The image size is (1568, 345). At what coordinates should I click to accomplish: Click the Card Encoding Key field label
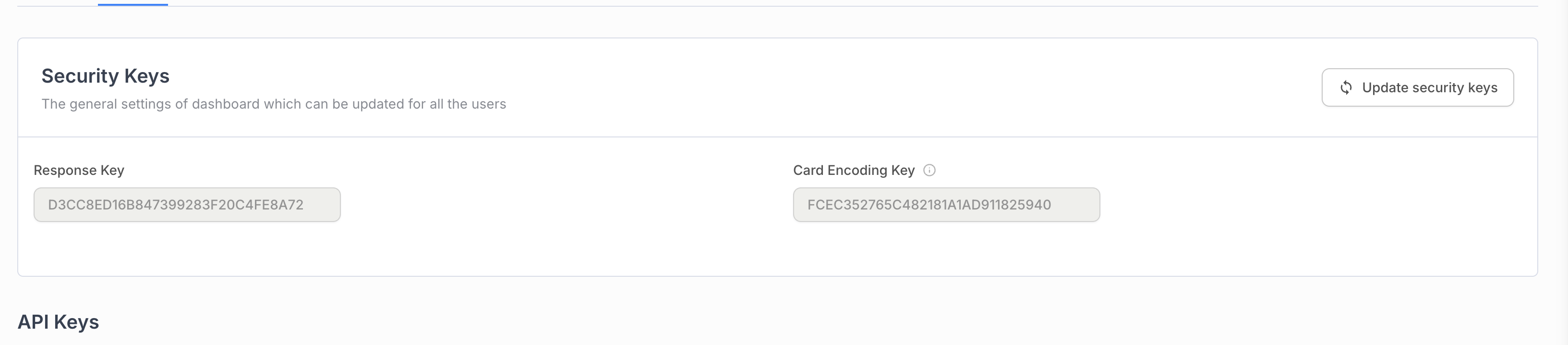854,170
